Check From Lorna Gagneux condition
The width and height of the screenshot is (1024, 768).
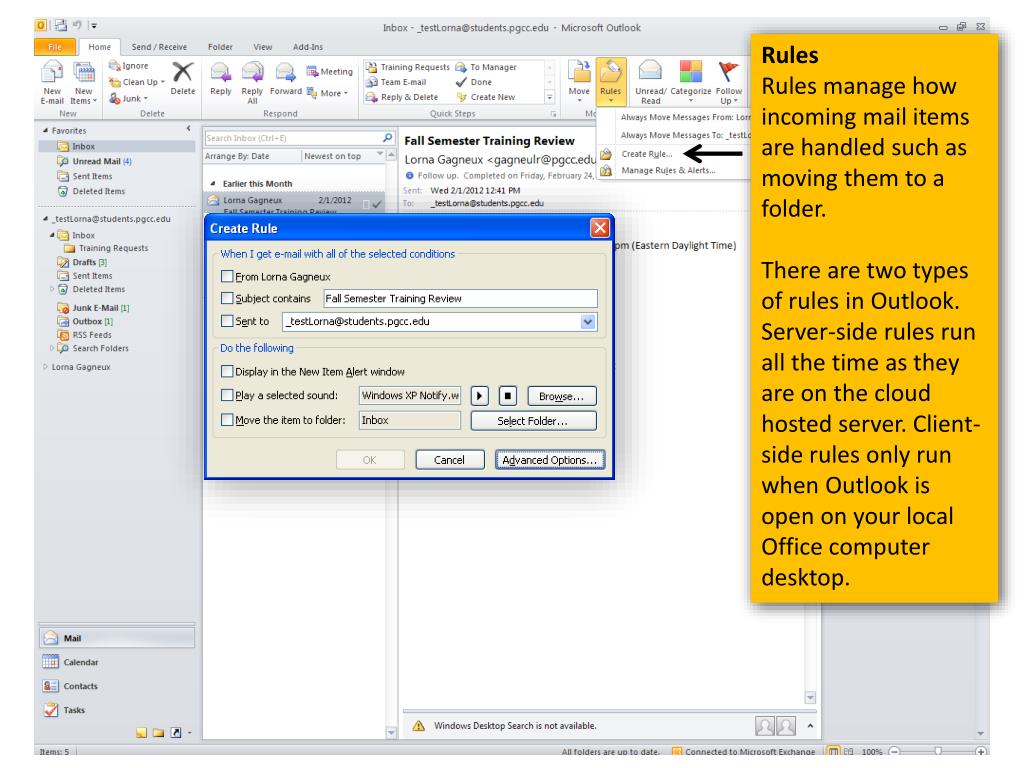227,276
